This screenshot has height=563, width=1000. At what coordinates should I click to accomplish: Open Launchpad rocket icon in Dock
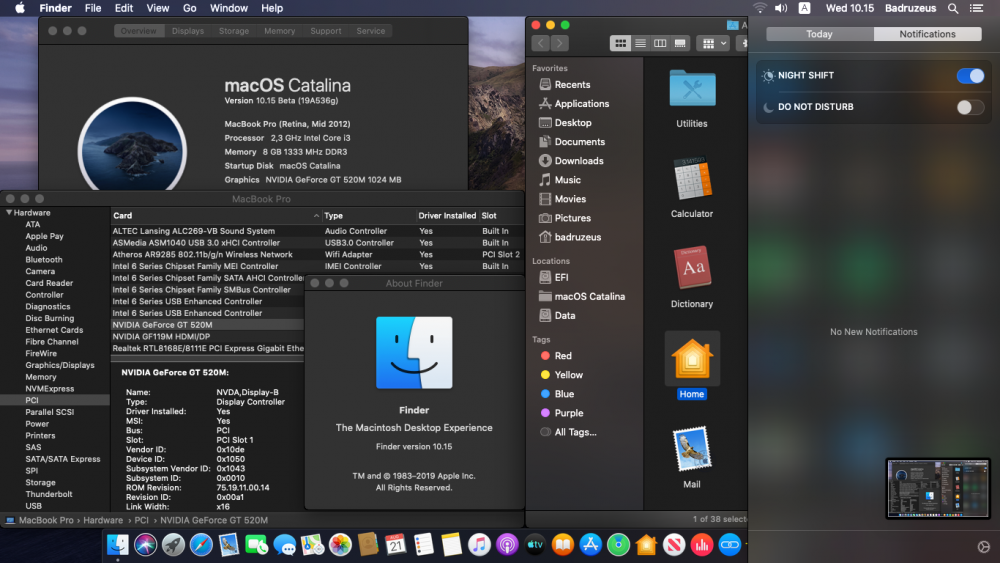173,545
